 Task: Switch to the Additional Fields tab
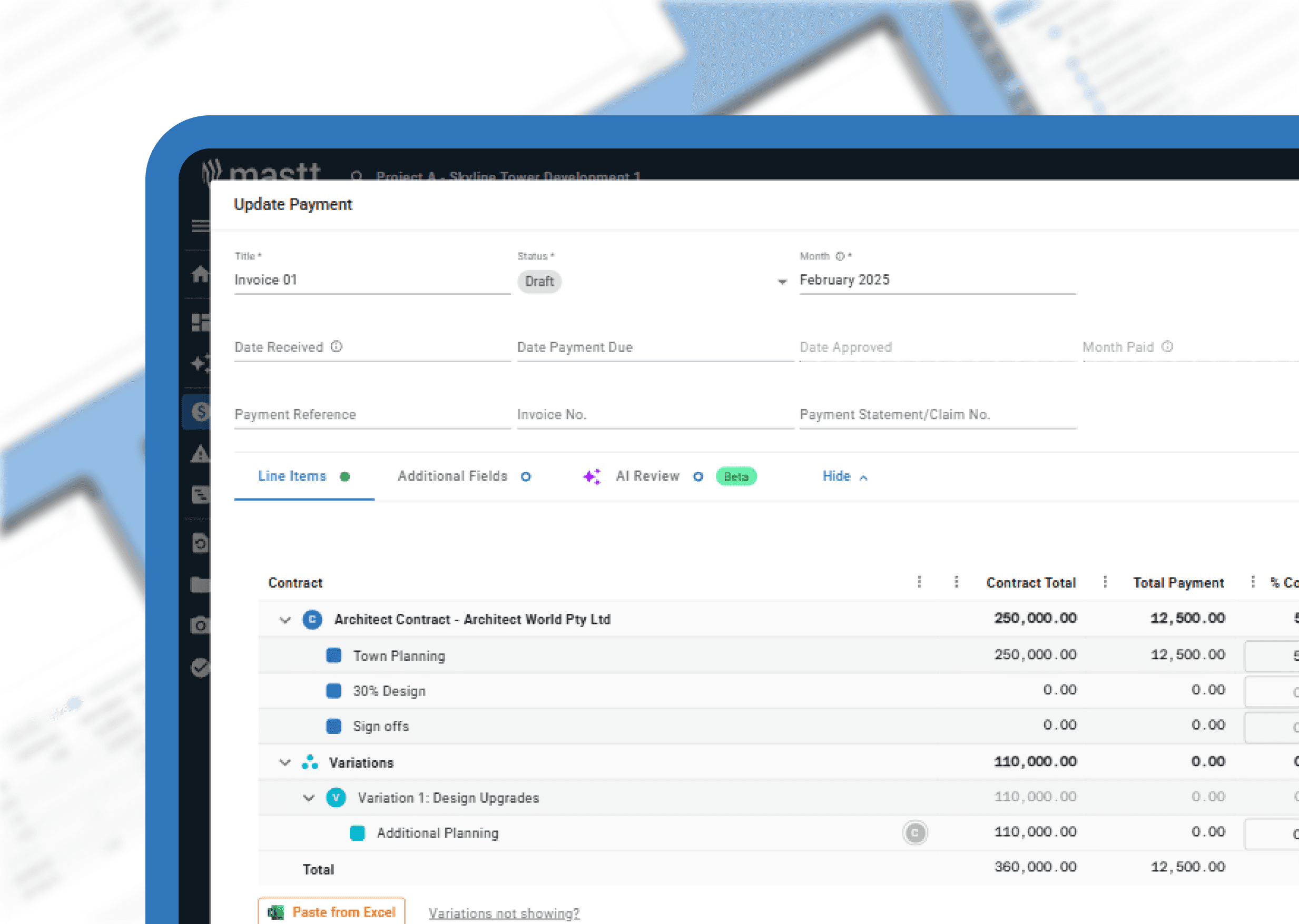[452, 476]
